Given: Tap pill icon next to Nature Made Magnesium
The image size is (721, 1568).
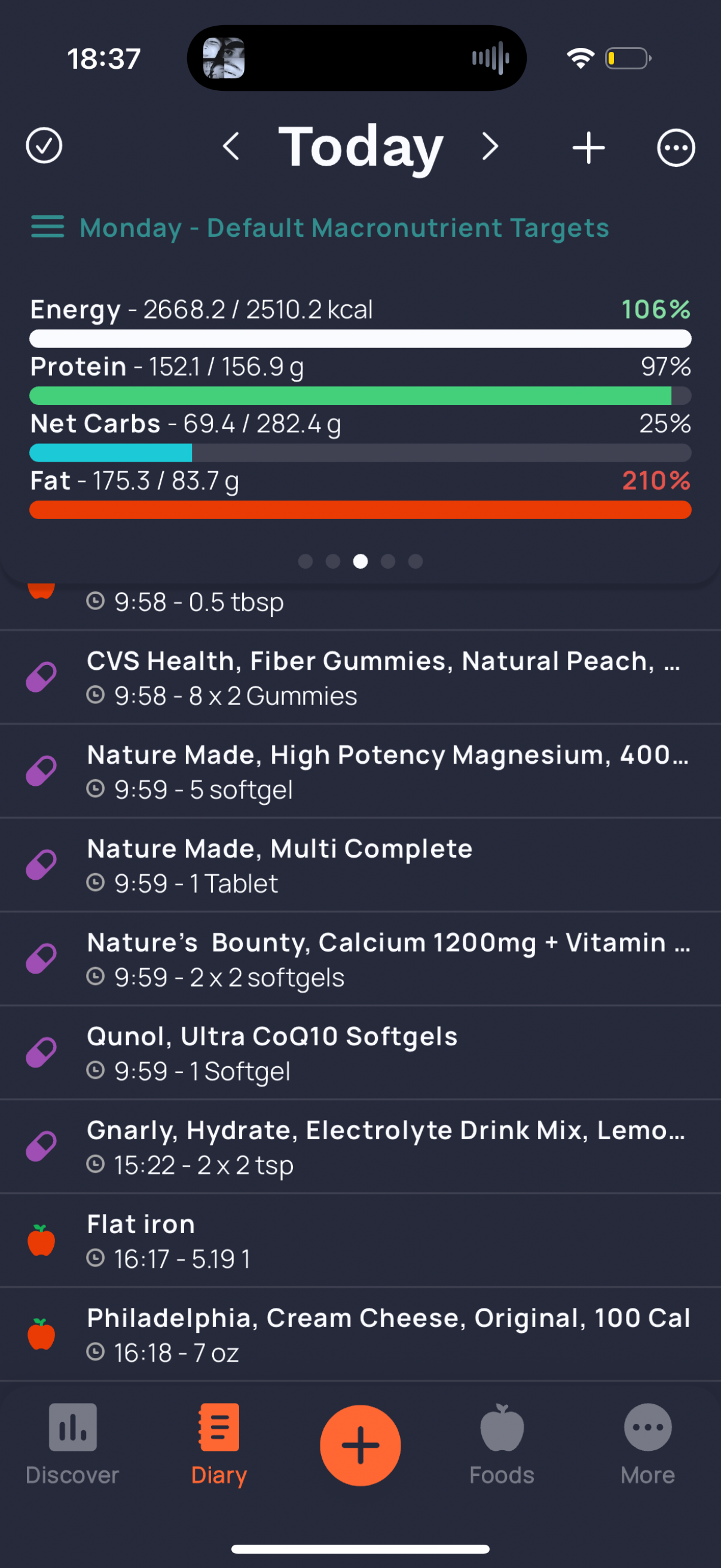Looking at the screenshot, I should tap(41, 771).
